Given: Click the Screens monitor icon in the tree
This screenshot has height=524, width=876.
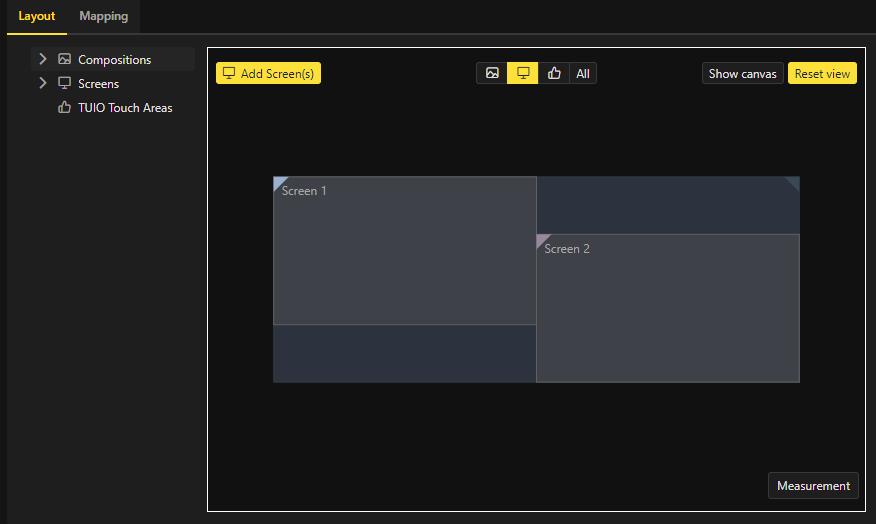Looking at the screenshot, I should [x=65, y=84].
